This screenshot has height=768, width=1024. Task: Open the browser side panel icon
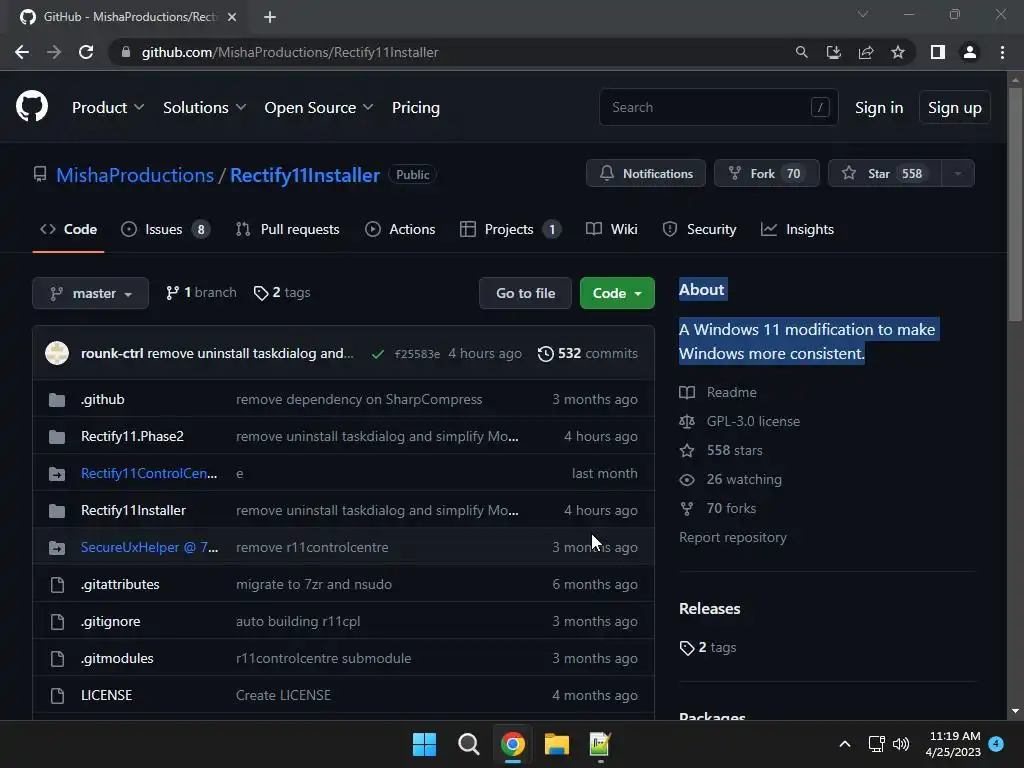tap(938, 52)
